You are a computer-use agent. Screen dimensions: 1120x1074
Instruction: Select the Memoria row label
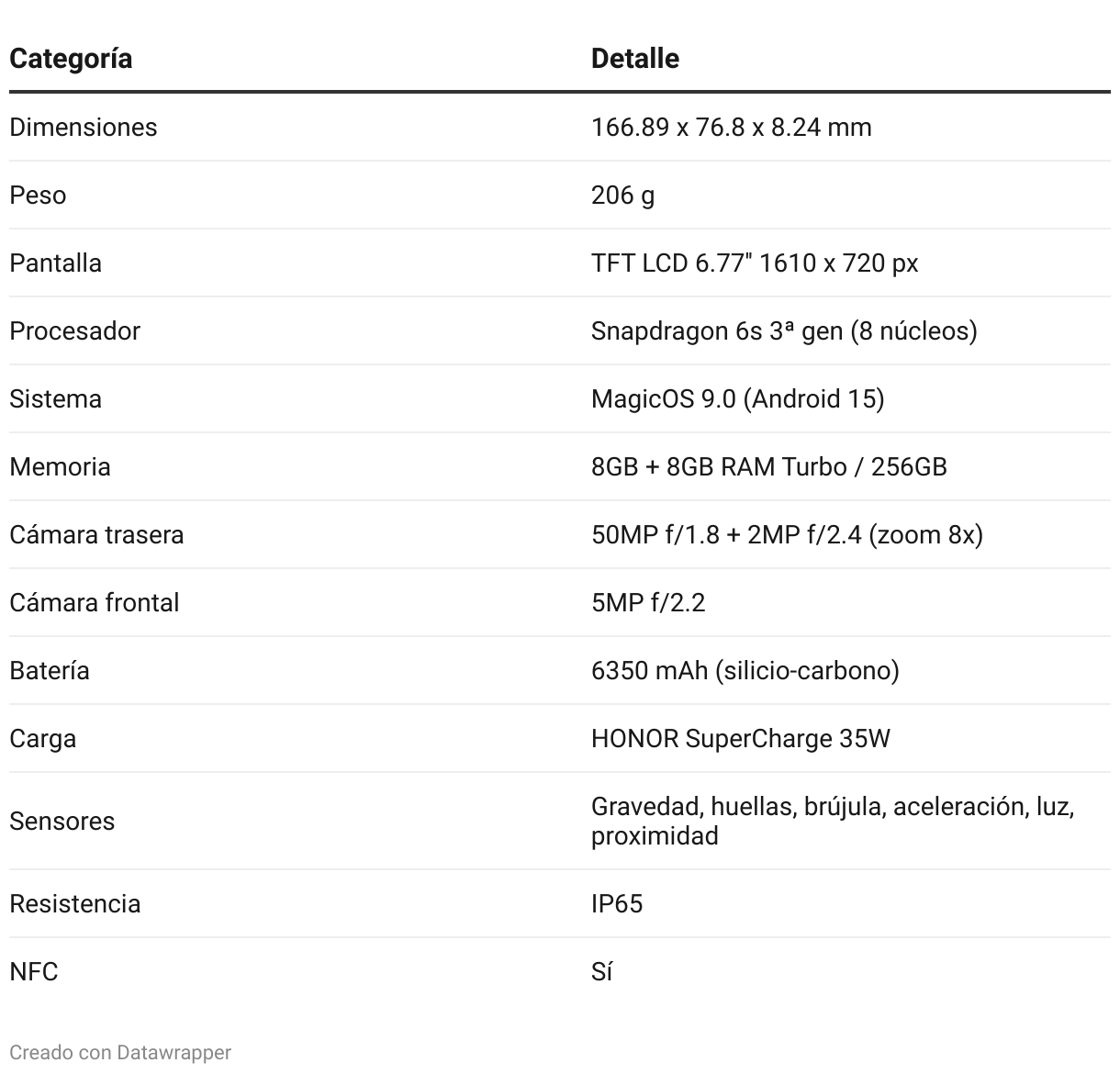tap(61, 466)
